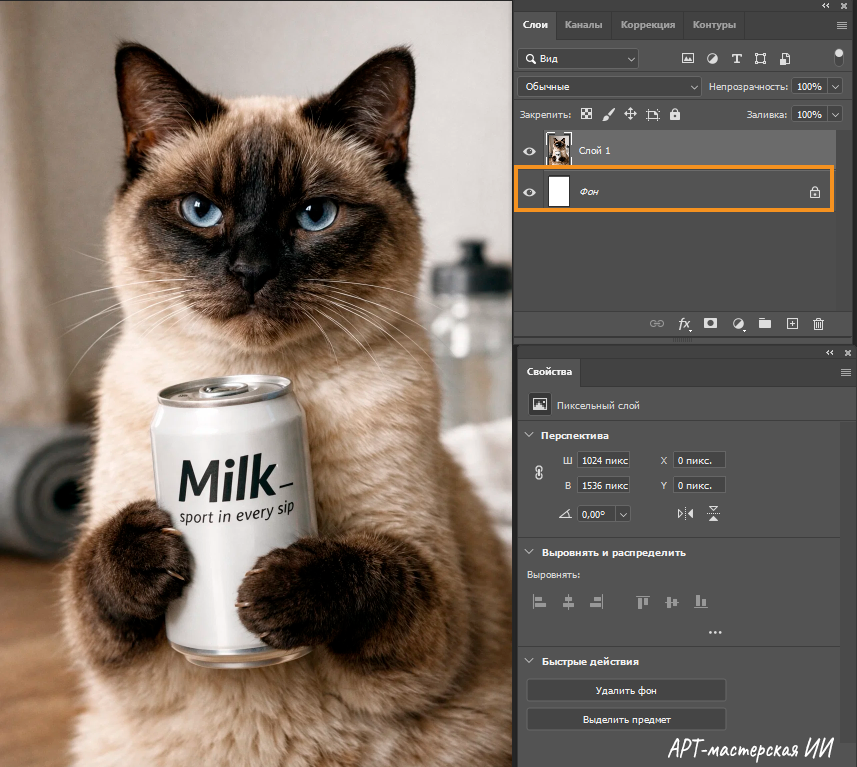This screenshot has height=767, width=857.
Task: Hide Слой 1 layer visibility eye
Action: (529, 151)
